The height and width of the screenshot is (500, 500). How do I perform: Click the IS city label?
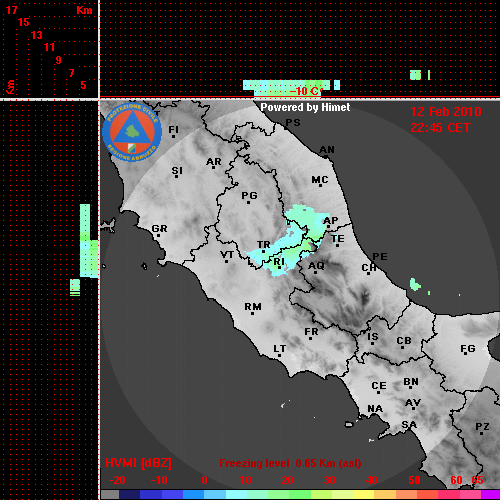click(x=373, y=337)
